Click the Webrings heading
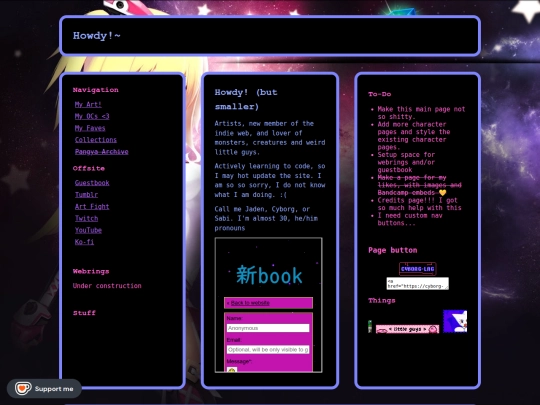 click(91, 271)
